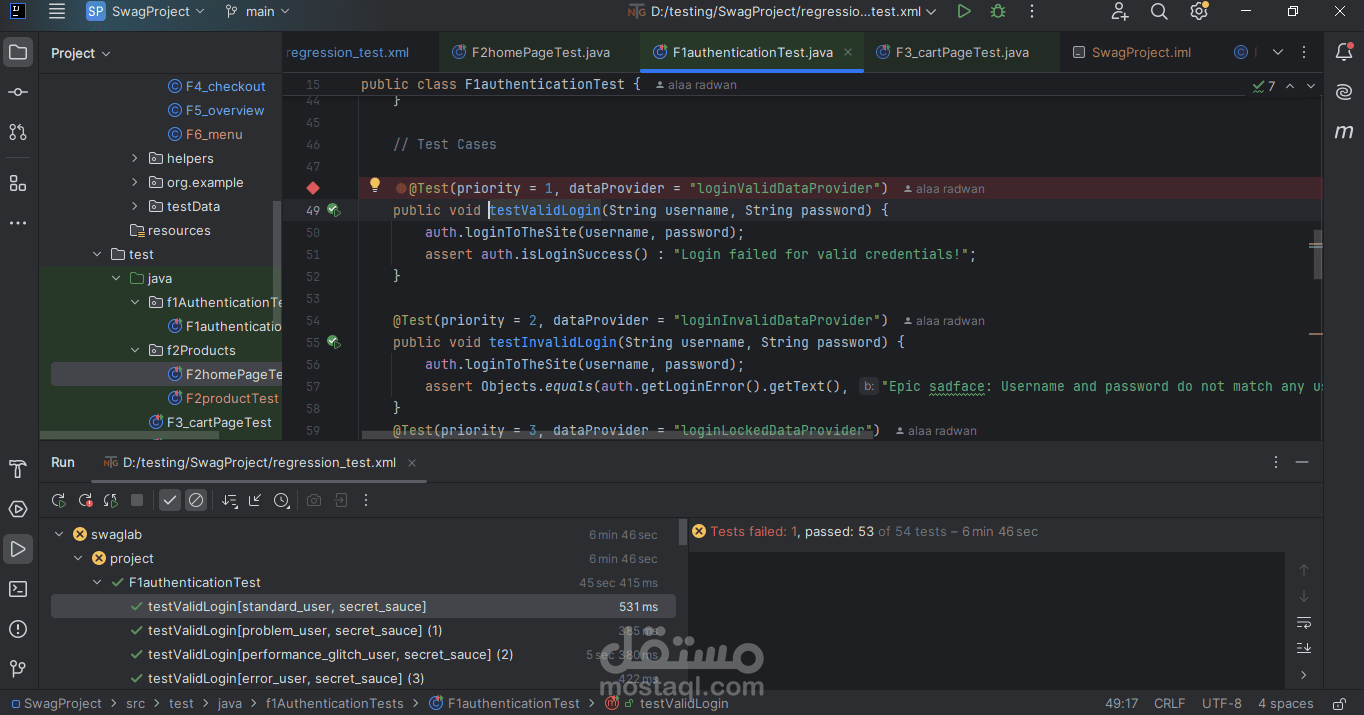Open the Structure tool window icon
This screenshot has width=1364, height=715.
point(18,183)
